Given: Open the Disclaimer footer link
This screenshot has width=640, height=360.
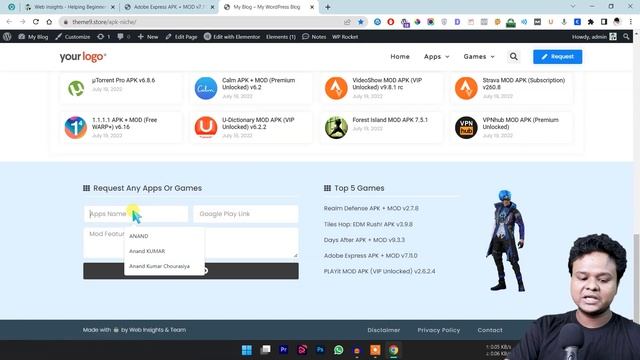Looking at the screenshot, I should [384, 330].
